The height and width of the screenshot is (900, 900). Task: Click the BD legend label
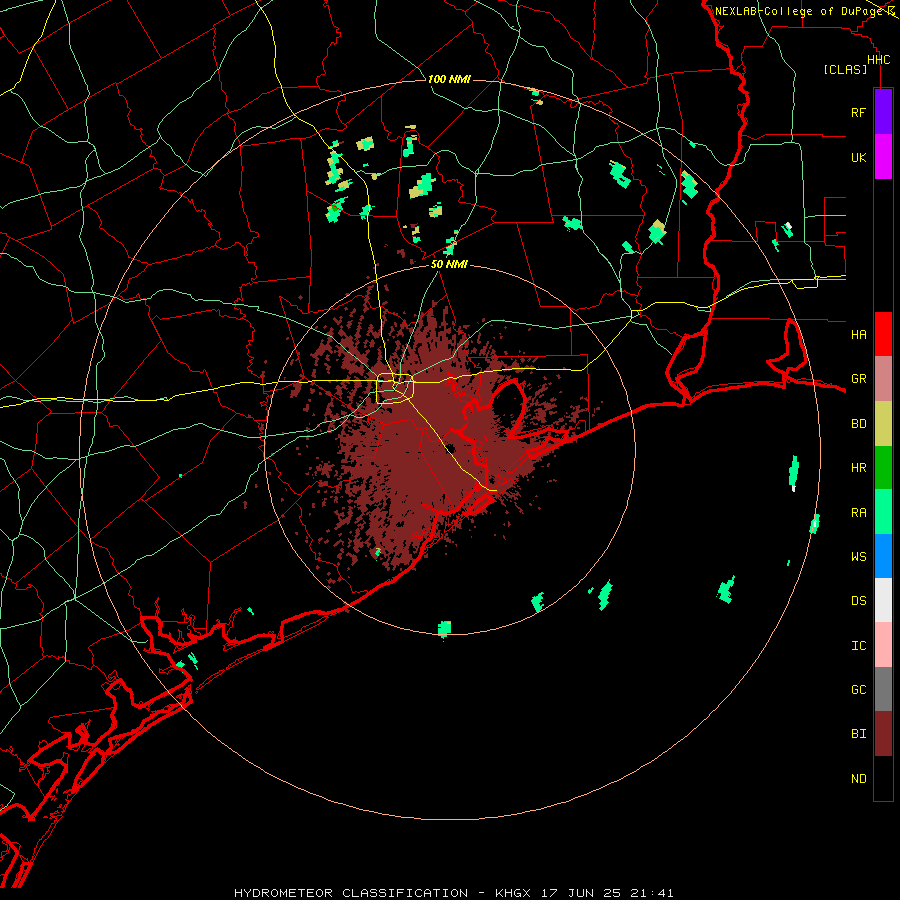click(858, 424)
